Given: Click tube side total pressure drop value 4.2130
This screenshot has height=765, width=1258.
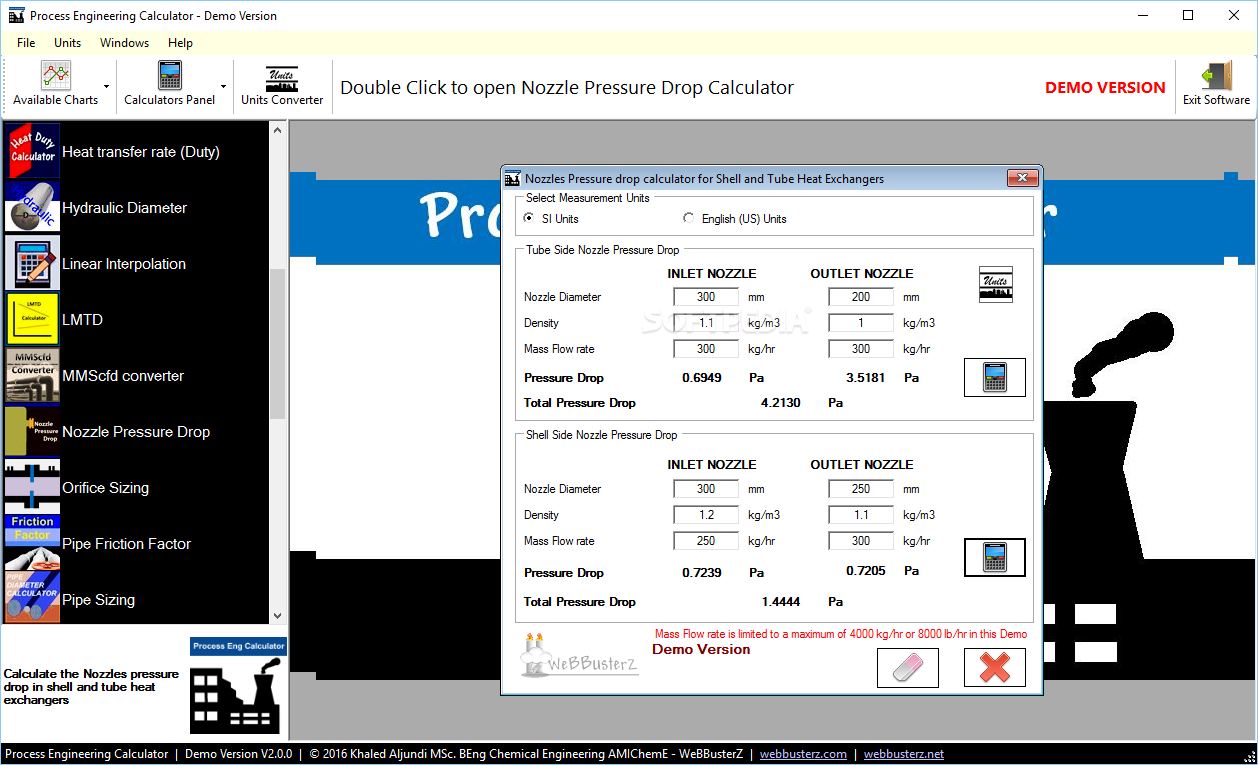Looking at the screenshot, I should [781, 403].
